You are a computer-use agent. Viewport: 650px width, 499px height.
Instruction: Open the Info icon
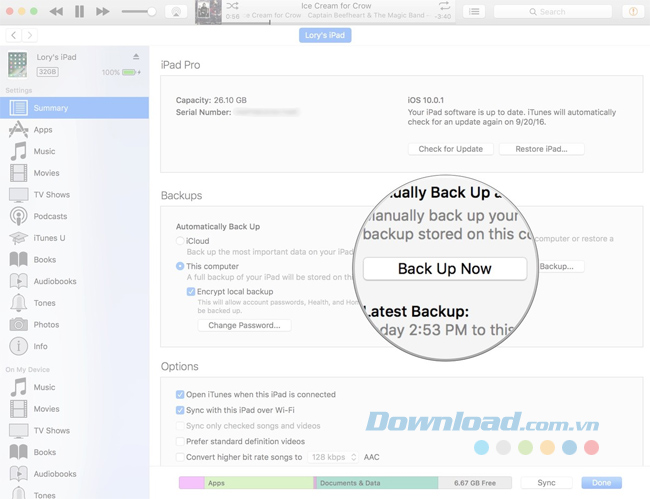19,346
